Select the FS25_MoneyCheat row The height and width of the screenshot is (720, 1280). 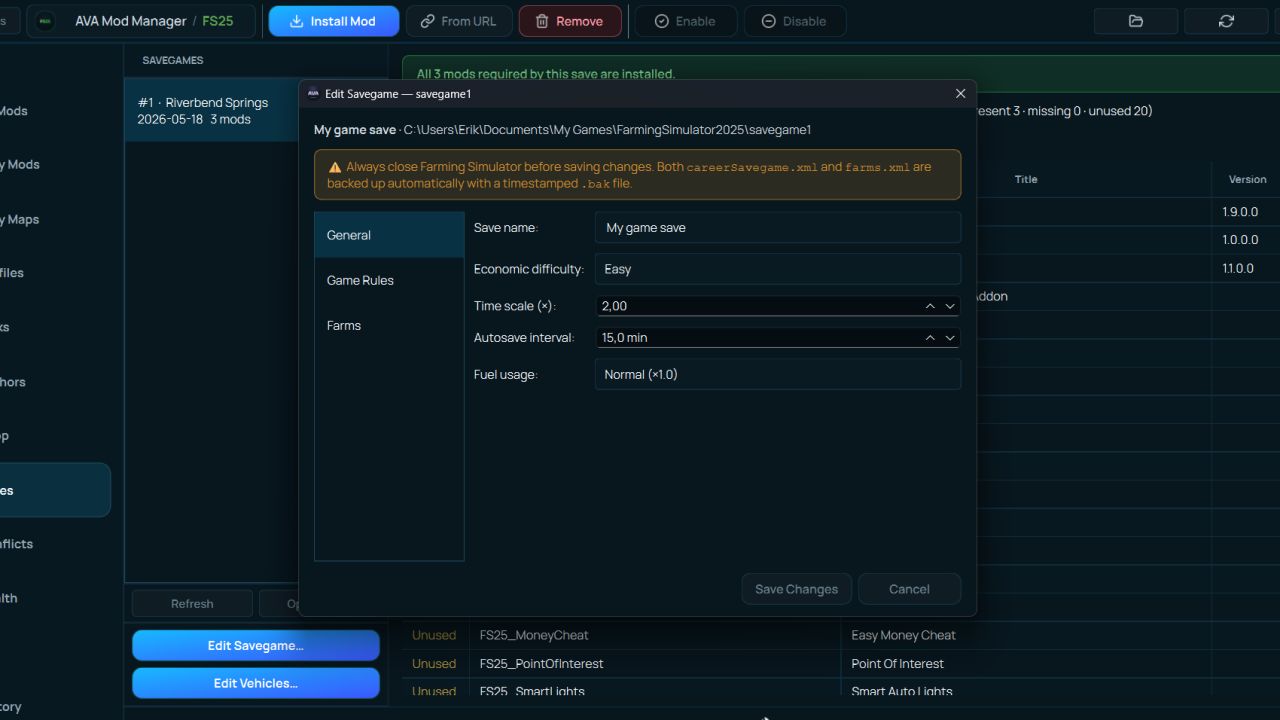pos(840,635)
